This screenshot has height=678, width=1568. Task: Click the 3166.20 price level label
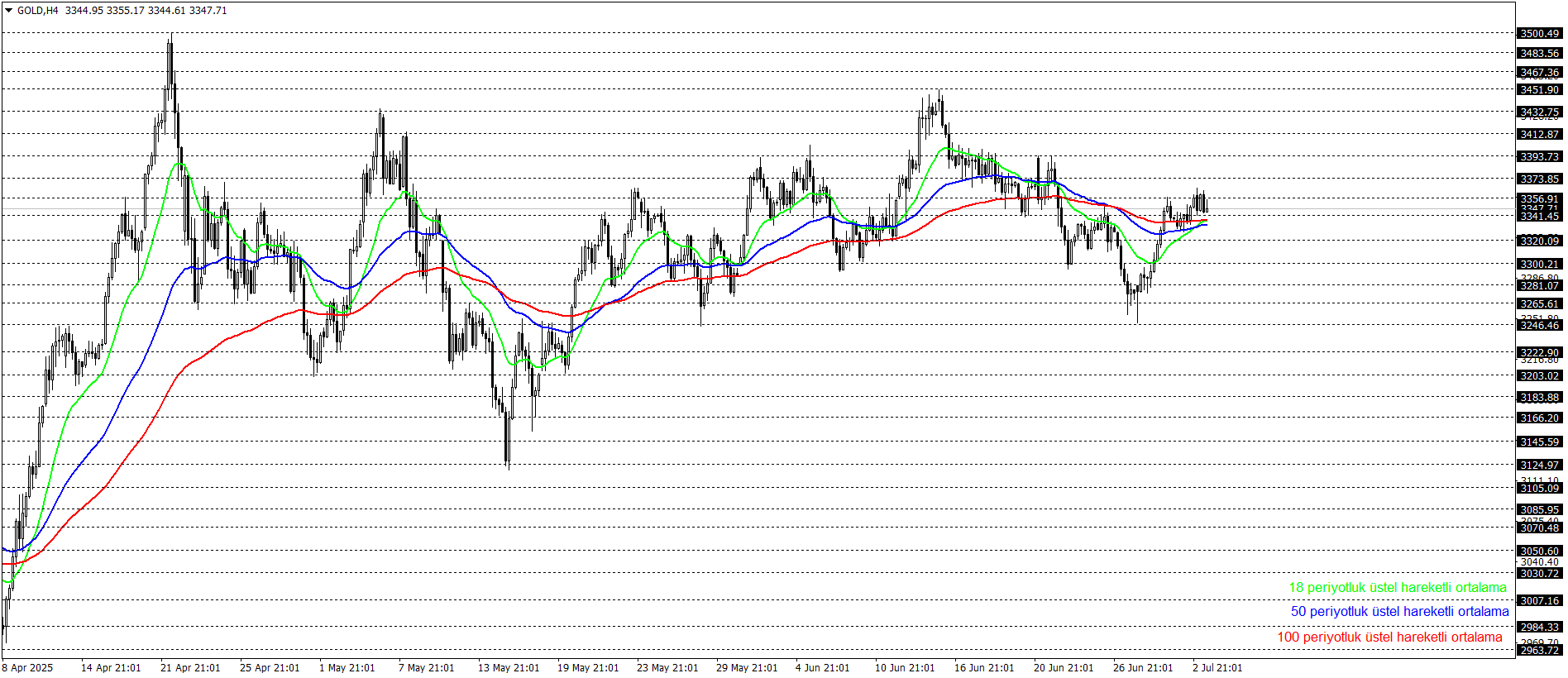(x=1540, y=418)
